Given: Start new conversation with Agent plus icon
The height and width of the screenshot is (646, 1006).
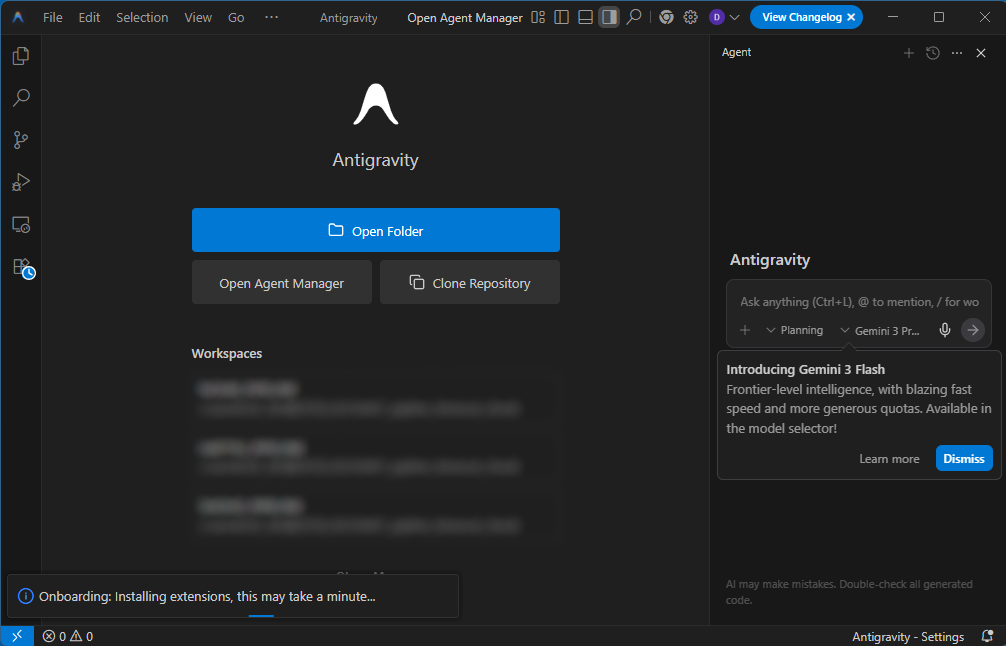Looking at the screenshot, I should click(x=908, y=53).
